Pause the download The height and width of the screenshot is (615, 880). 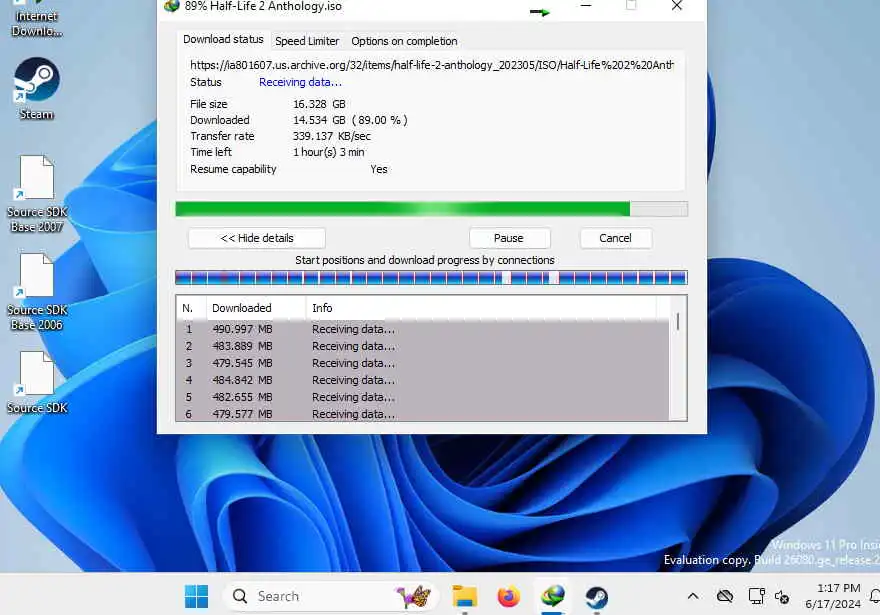(x=509, y=238)
